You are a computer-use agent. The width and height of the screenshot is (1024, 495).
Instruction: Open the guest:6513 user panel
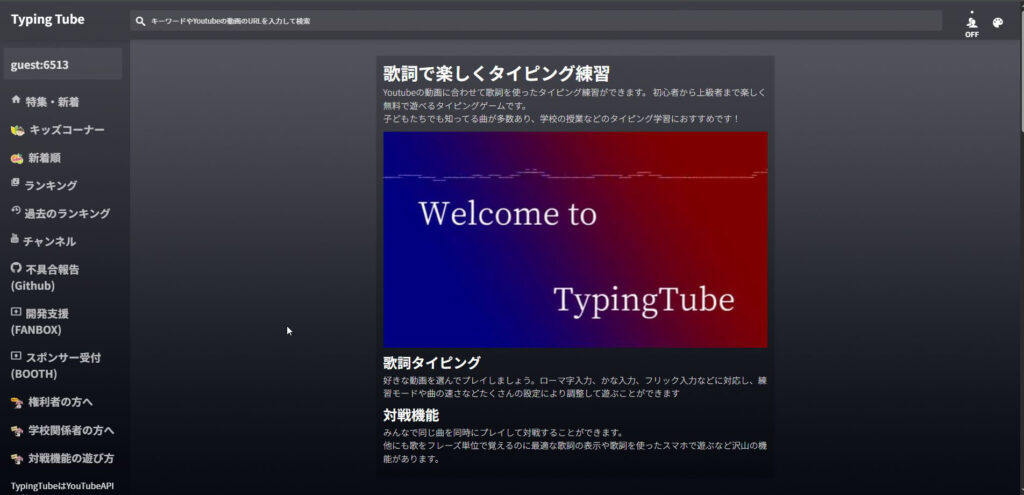coord(63,64)
